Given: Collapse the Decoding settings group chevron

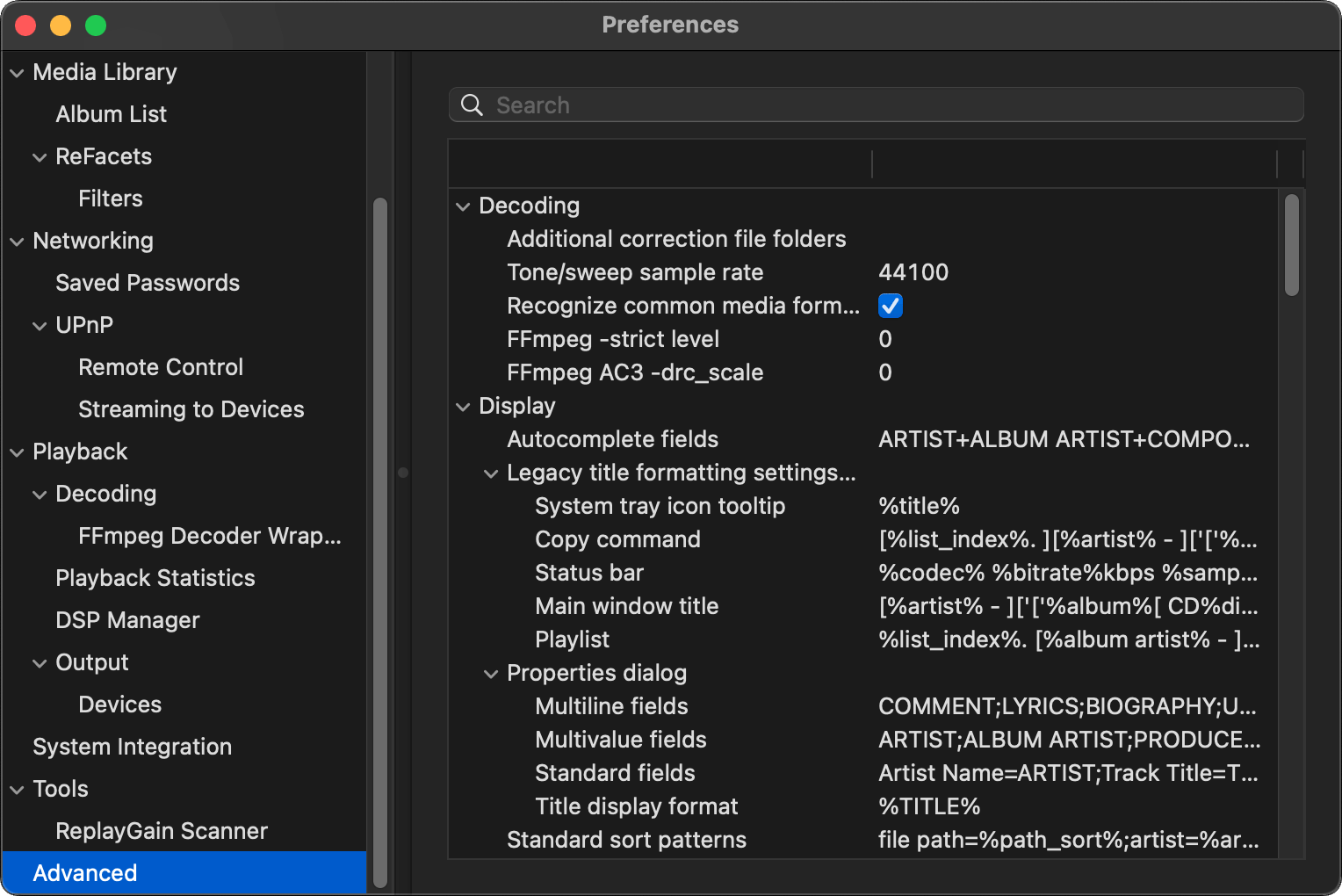Looking at the screenshot, I should click(x=463, y=206).
